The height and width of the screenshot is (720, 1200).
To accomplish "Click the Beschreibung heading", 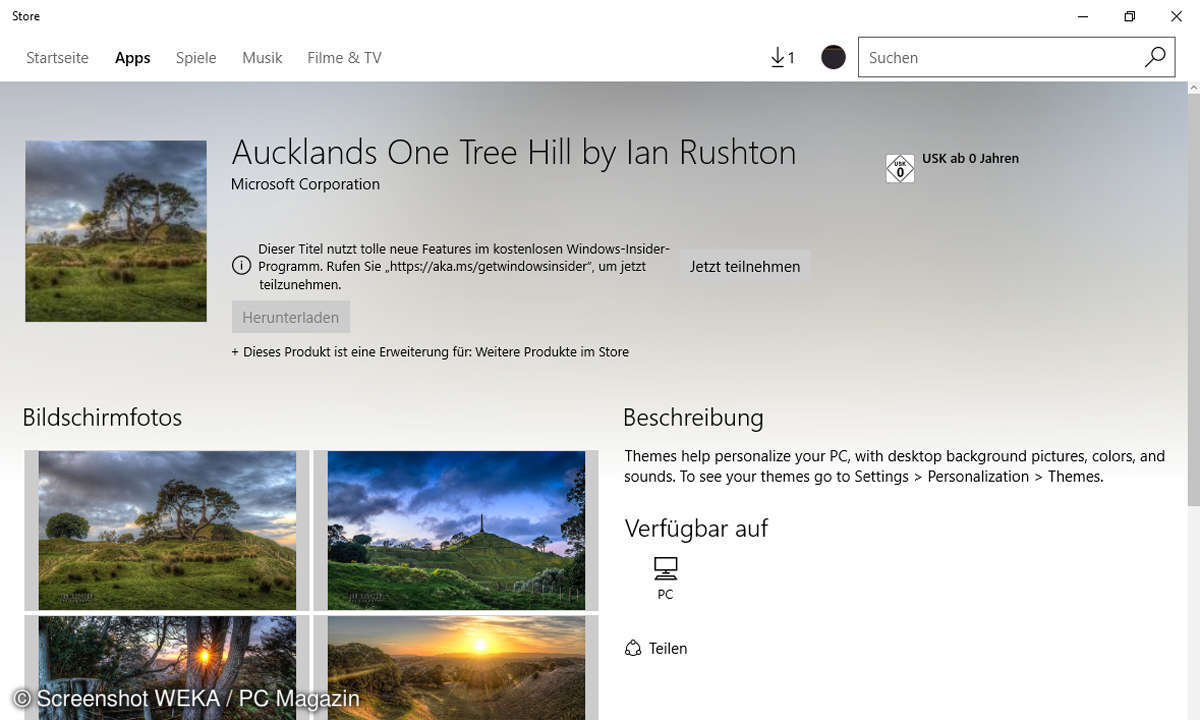I will pos(693,417).
